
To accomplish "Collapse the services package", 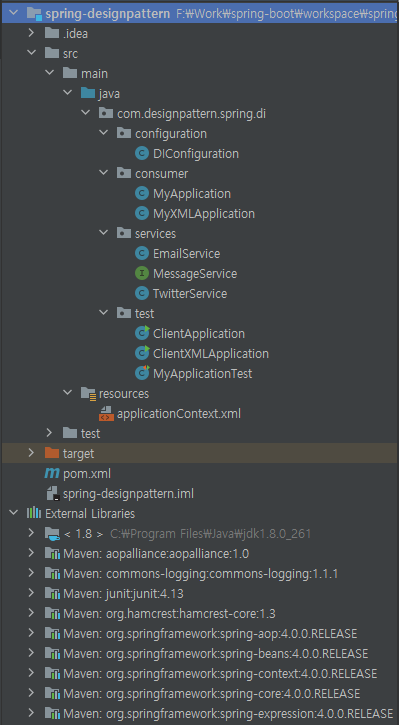I will (x=103, y=233).
